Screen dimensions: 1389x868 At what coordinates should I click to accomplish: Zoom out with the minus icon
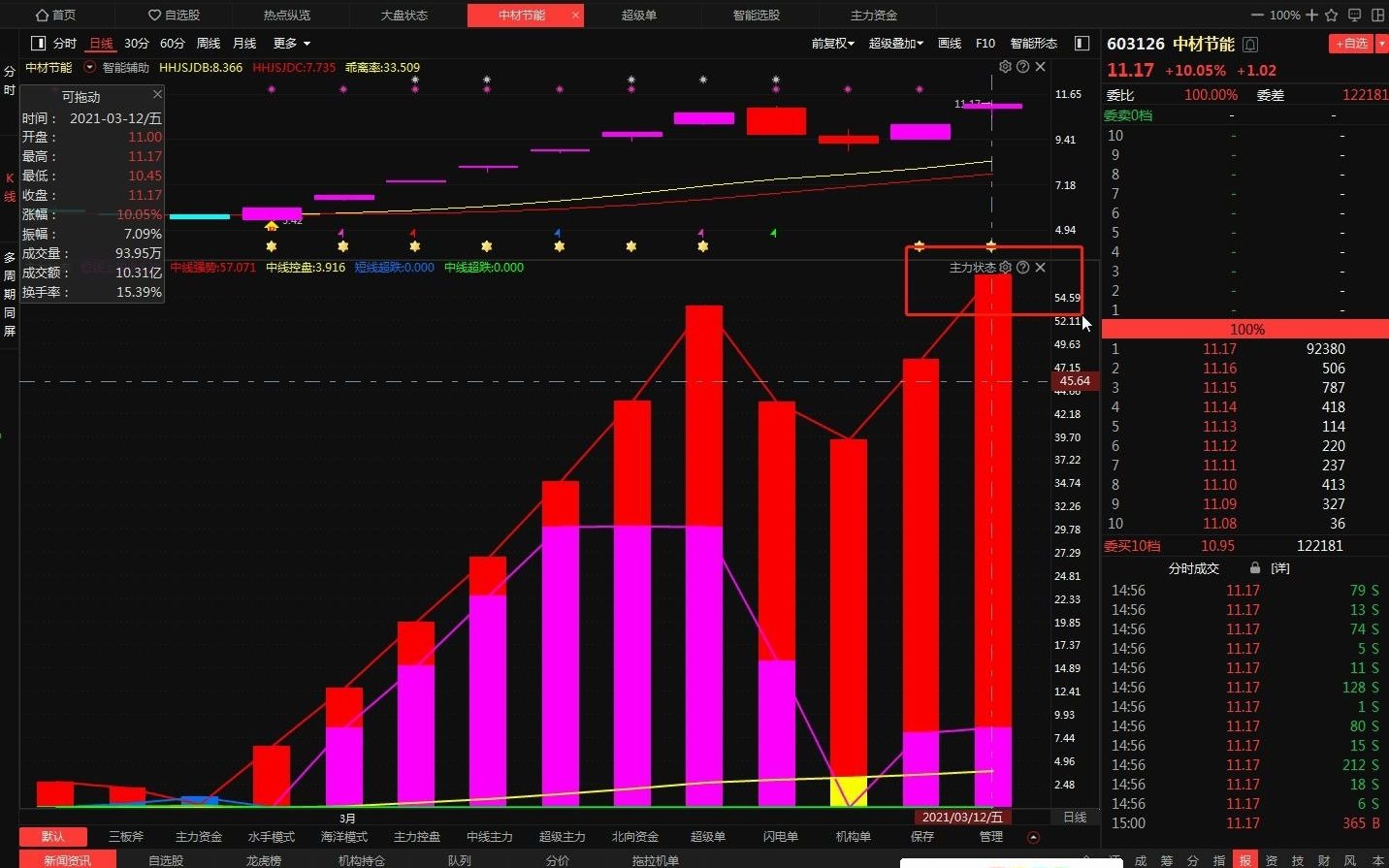pos(1258,16)
